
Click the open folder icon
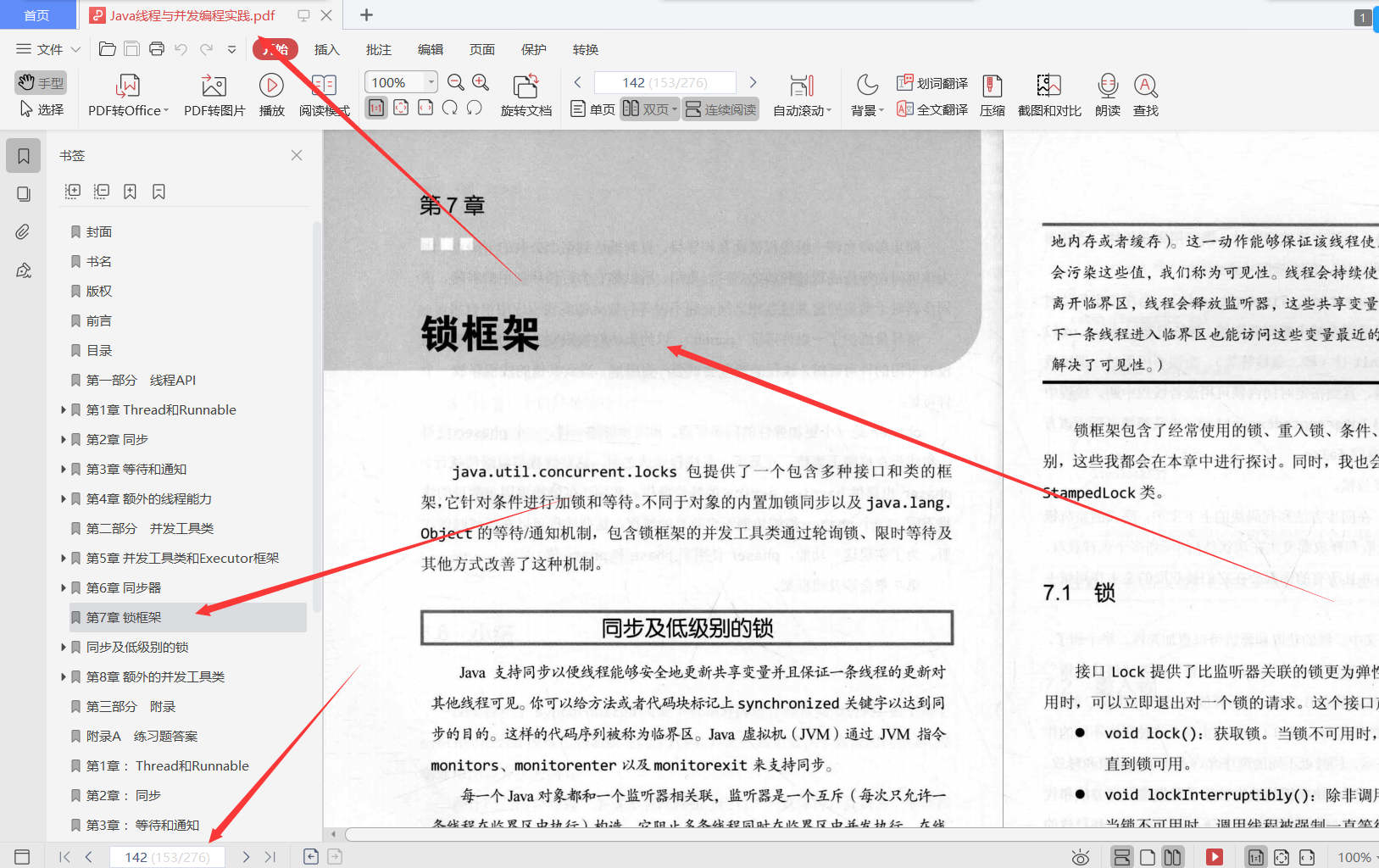[x=107, y=49]
